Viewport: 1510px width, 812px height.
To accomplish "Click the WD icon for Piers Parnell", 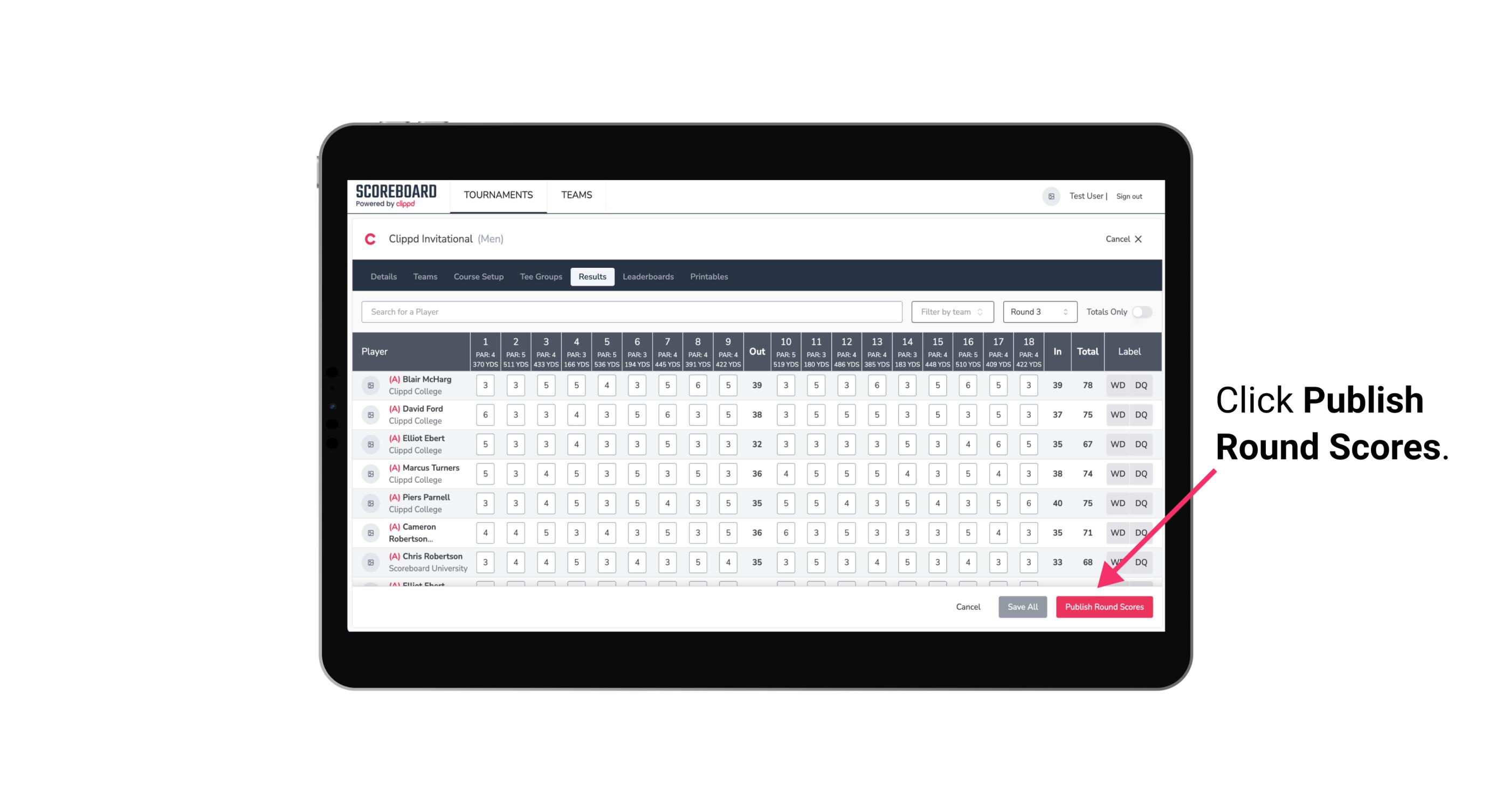I will coord(1118,503).
